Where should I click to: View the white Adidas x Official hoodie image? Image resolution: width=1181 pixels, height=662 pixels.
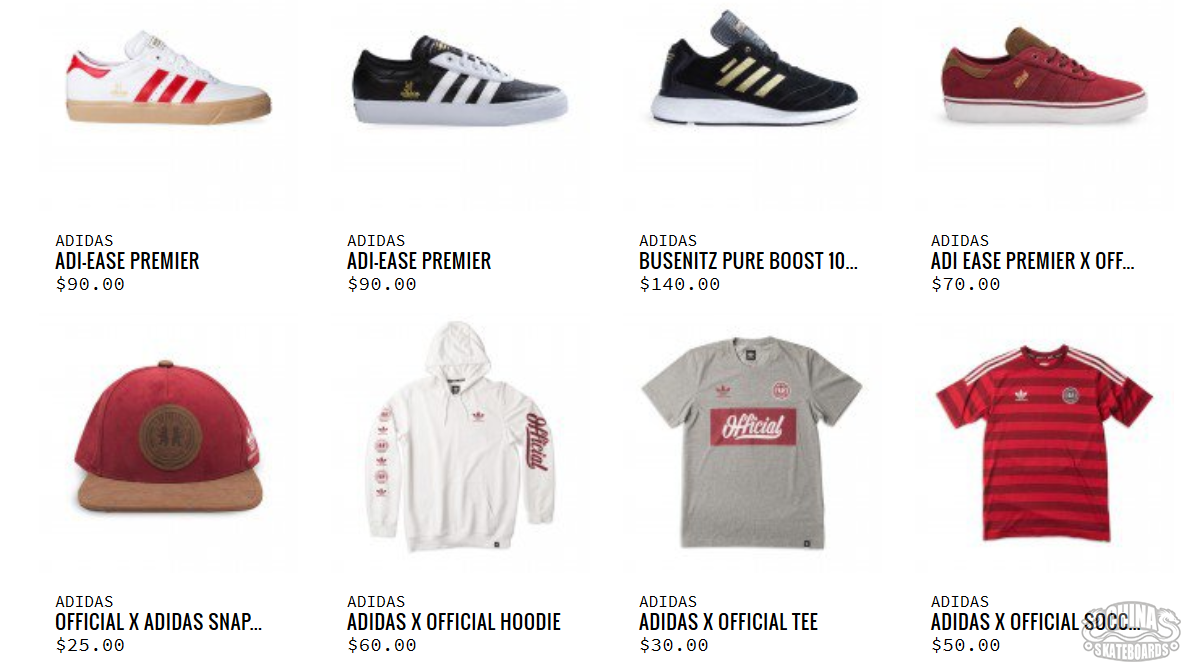tap(461, 436)
